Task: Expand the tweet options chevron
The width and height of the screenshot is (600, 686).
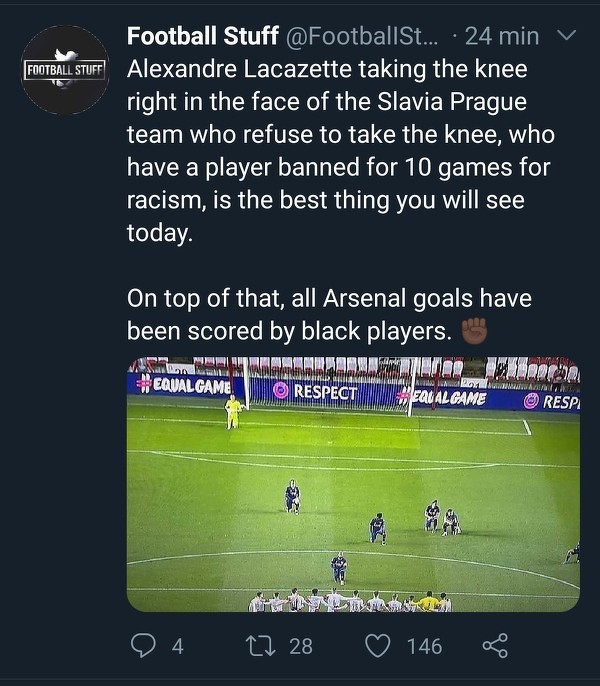Action: tap(566, 37)
